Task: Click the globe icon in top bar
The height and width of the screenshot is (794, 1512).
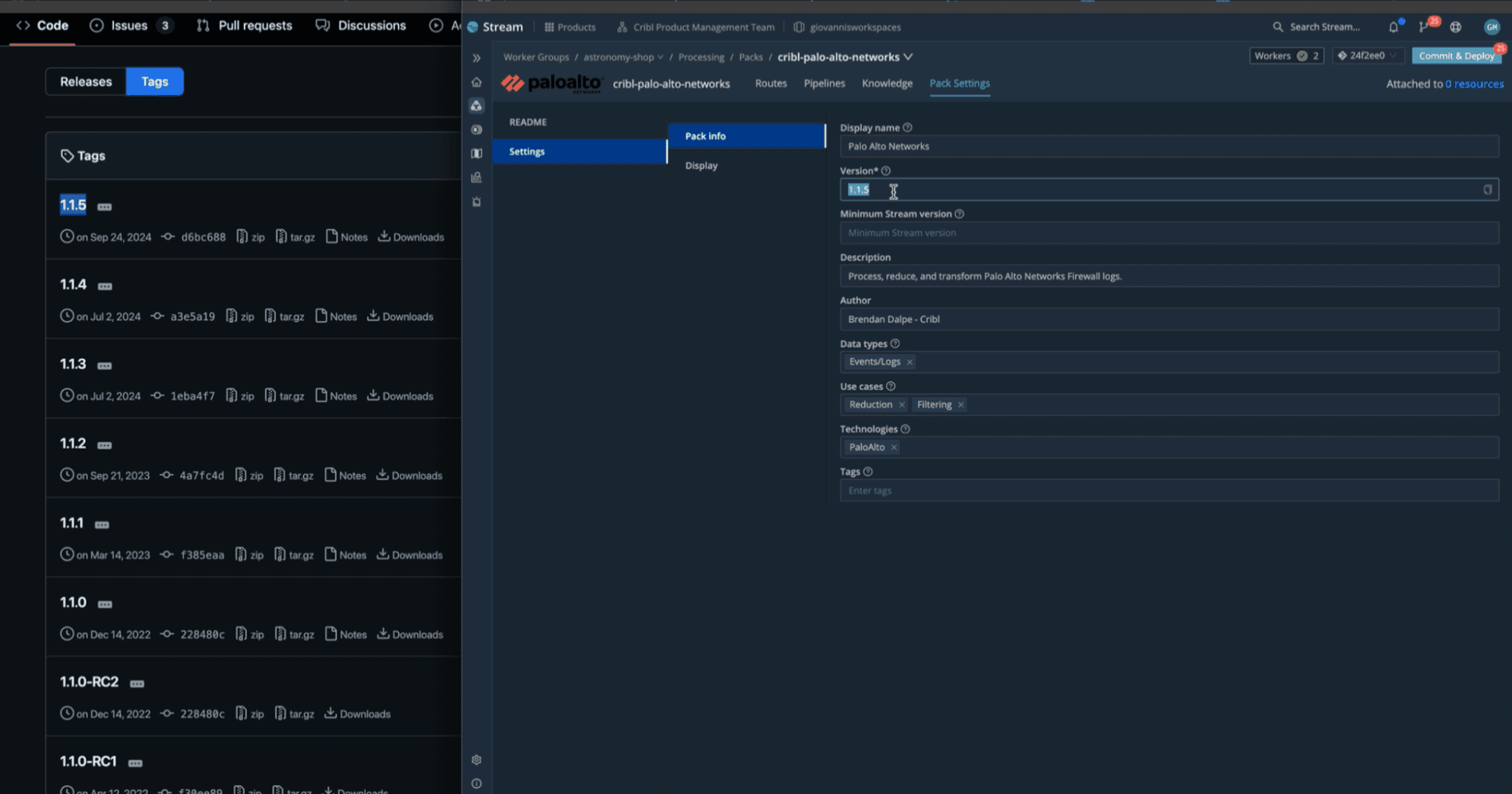Action: (x=1455, y=27)
